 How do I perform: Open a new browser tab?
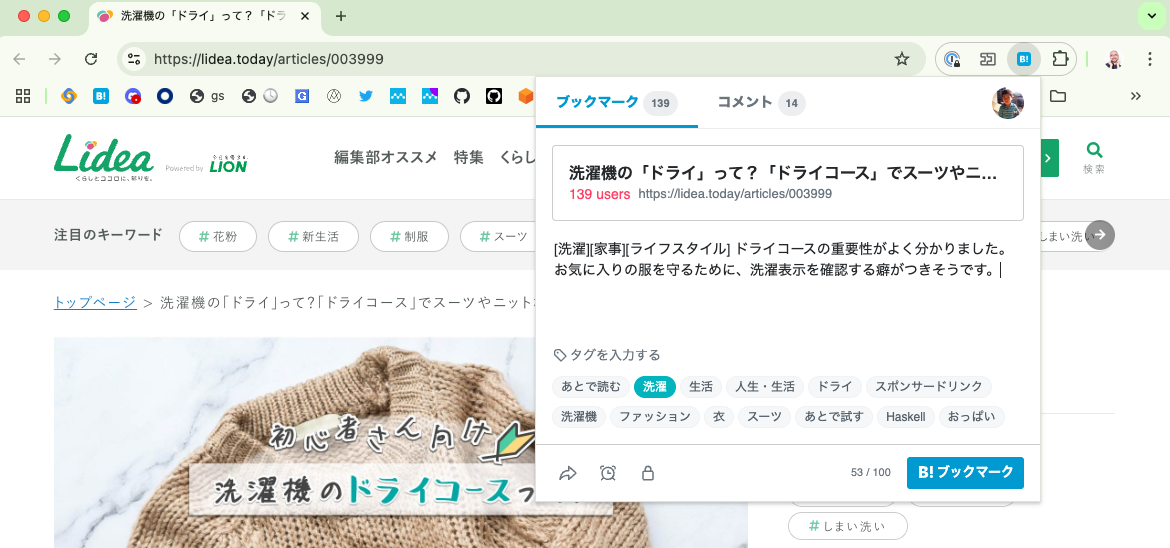point(341,16)
